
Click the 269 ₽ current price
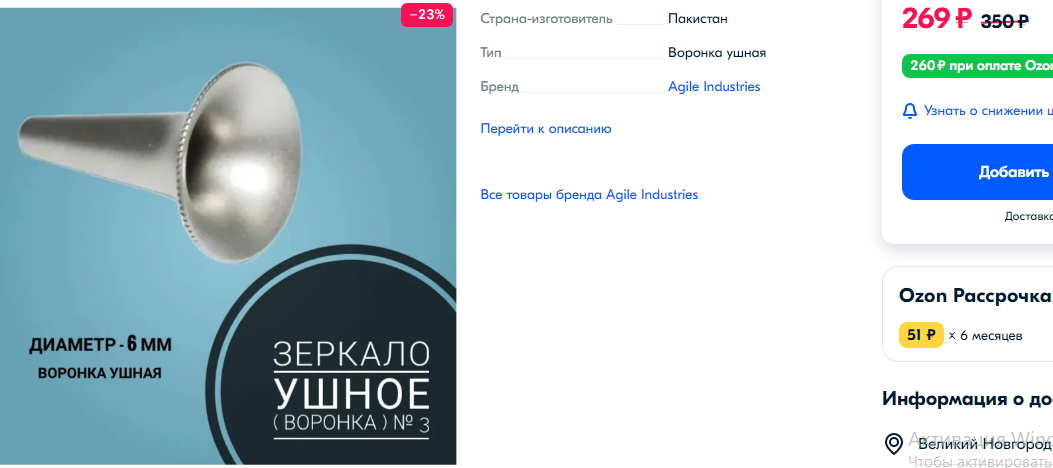tap(936, 18)
